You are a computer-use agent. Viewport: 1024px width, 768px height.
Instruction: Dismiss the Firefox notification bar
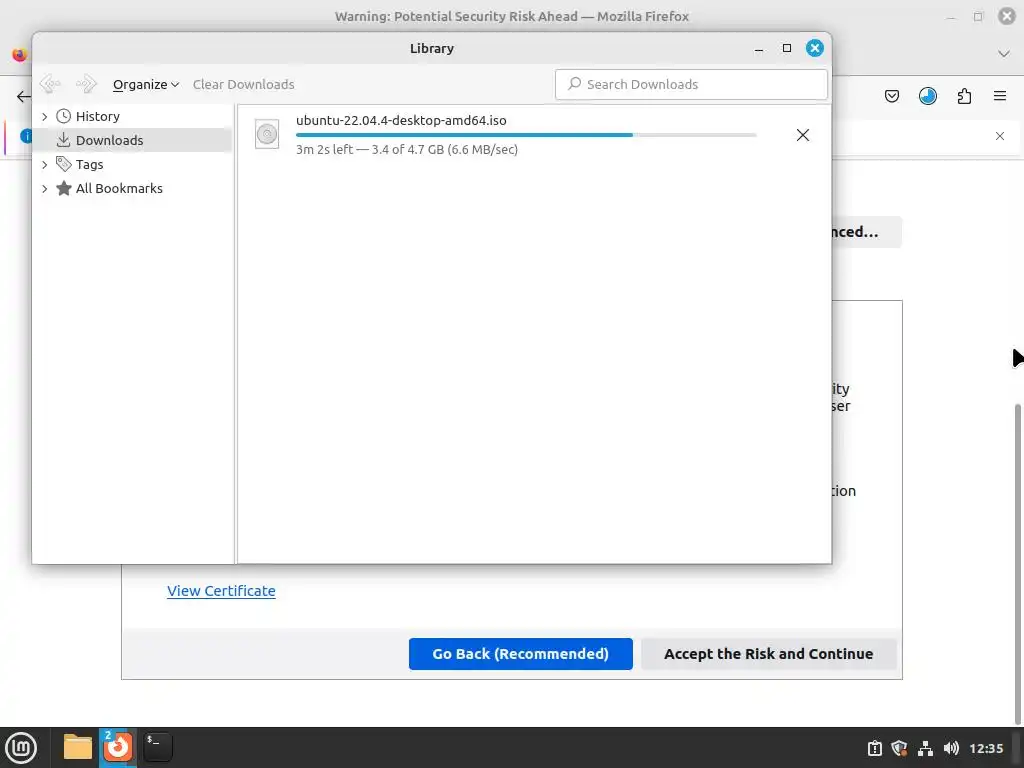1000,136
